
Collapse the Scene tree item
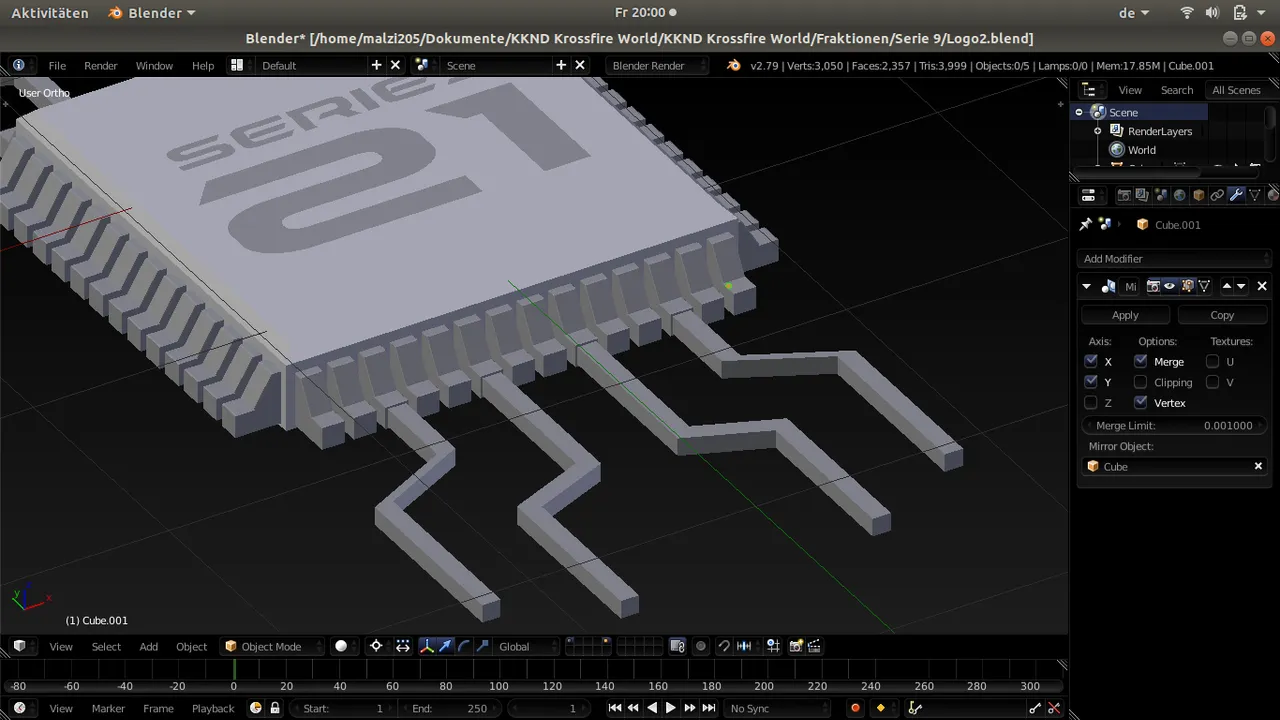coord(1079,112)
